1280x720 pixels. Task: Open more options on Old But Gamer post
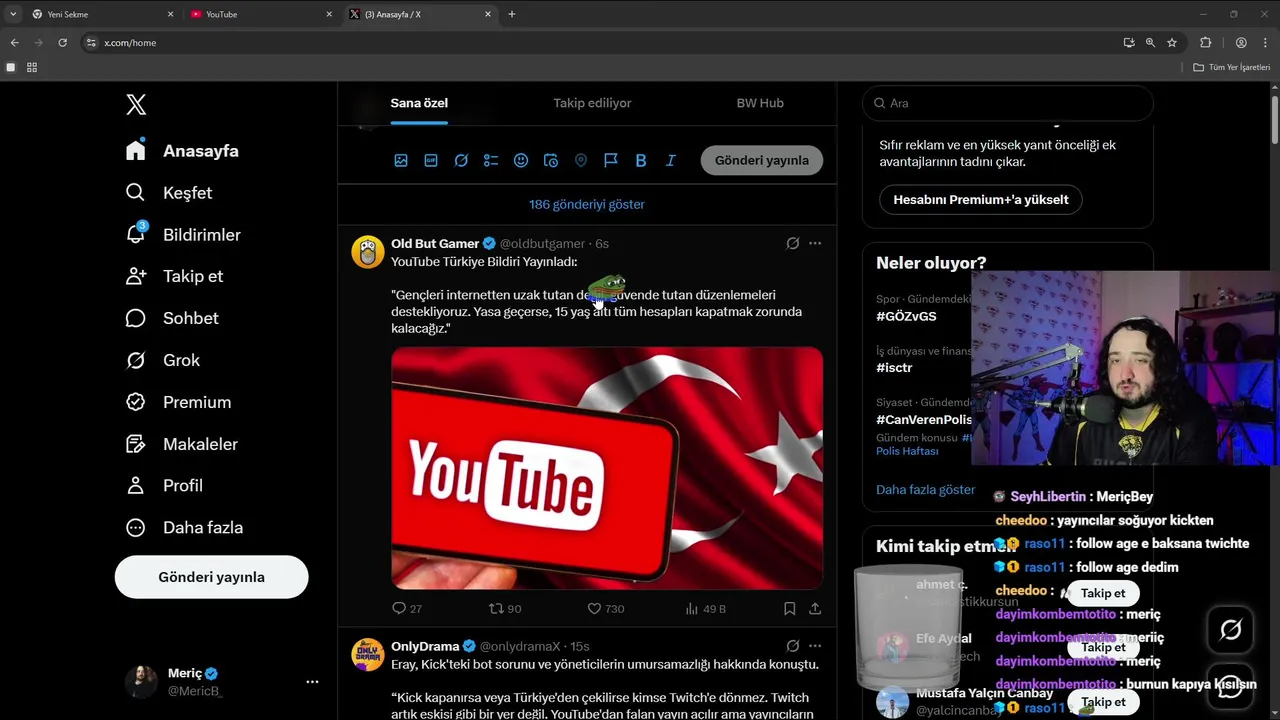[815, 243]
